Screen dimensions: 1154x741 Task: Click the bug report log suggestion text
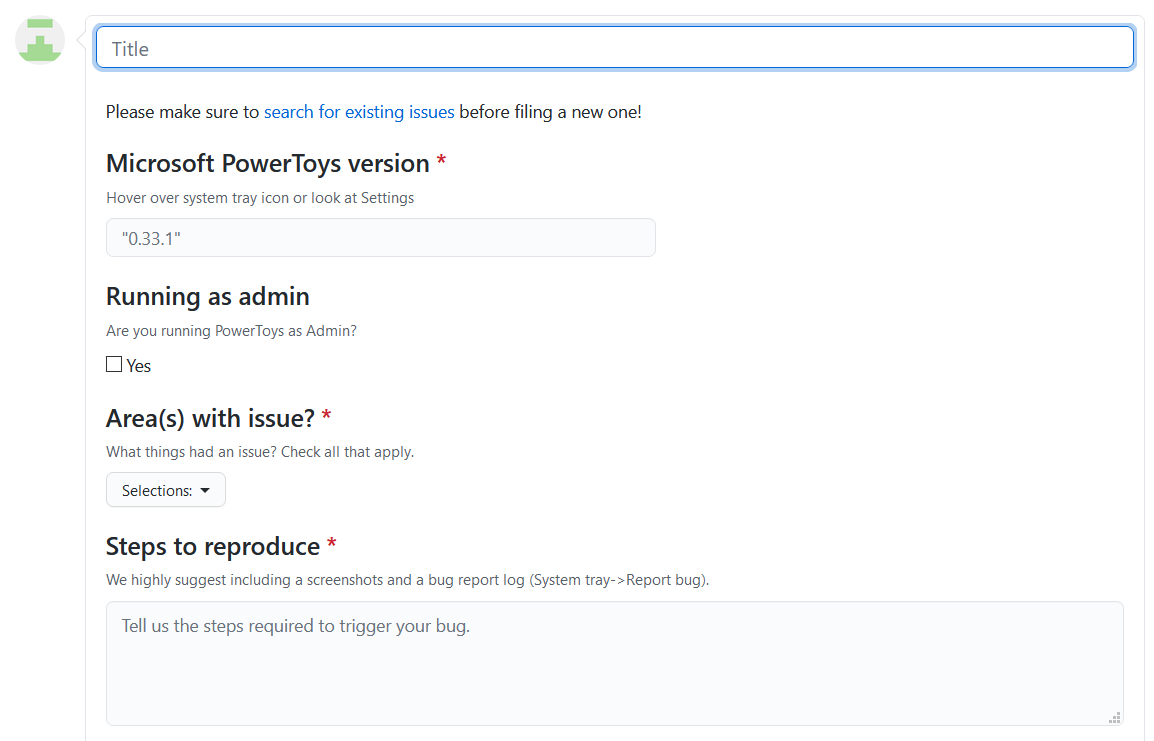(408, 580)
